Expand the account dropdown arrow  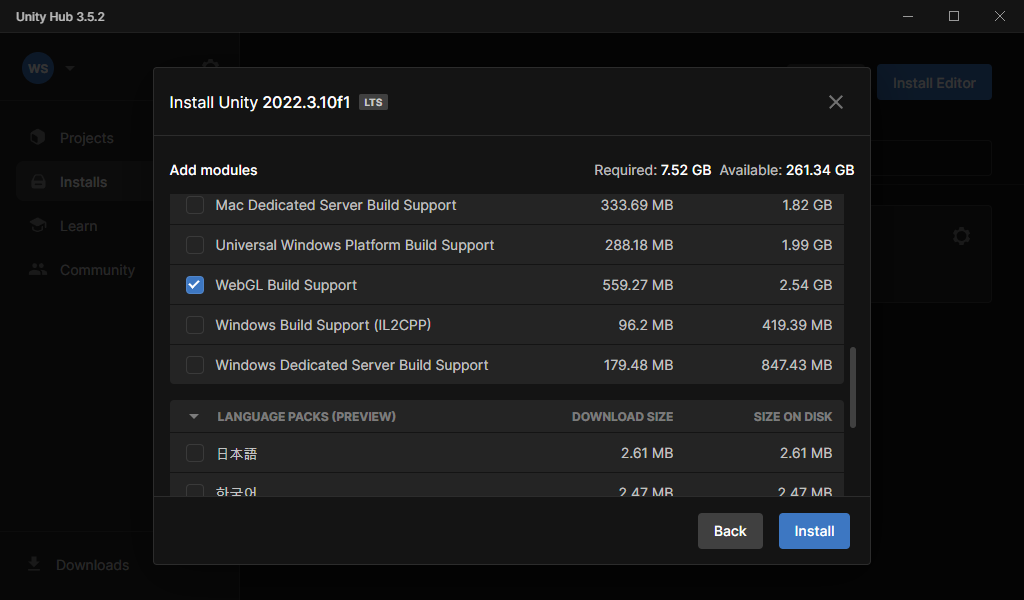click(x=70, y=68)
